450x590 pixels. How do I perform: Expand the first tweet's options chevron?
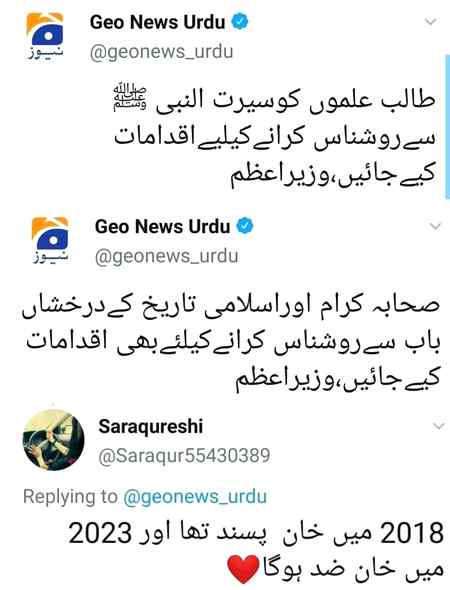tap(430, 21)
